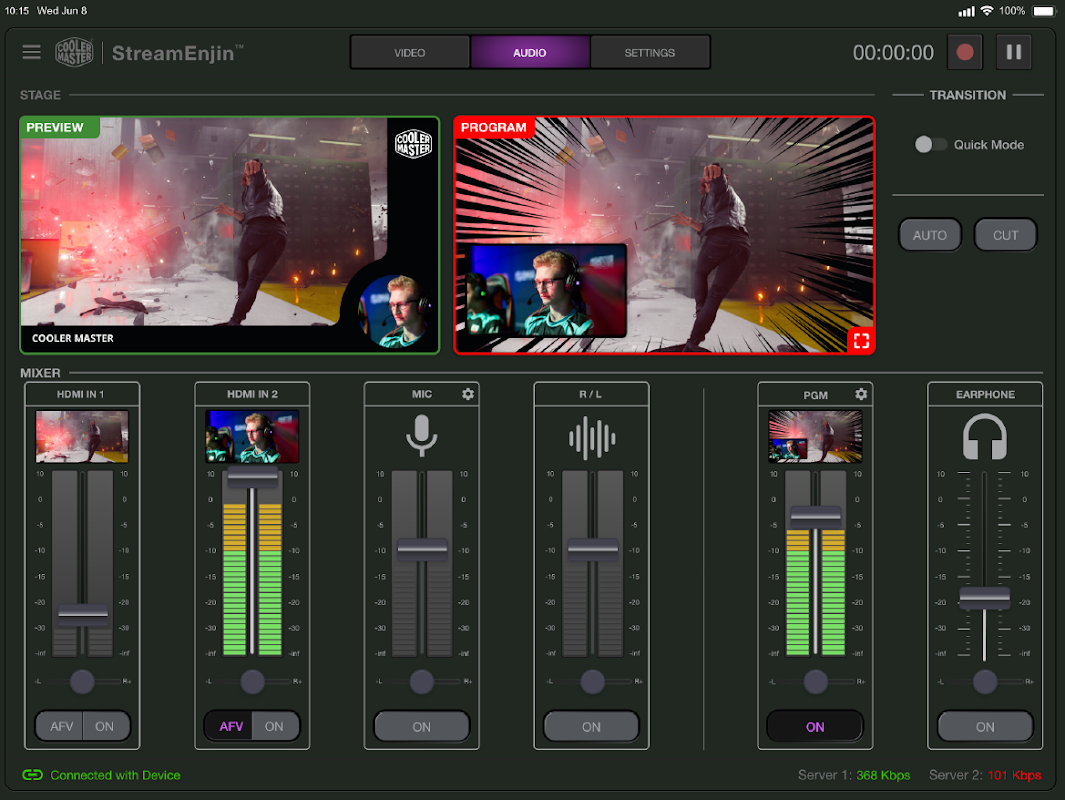Expand Program view to fullscreen
The width and height of the screenshot is (1065, 800).
click(x=861, y=340)
